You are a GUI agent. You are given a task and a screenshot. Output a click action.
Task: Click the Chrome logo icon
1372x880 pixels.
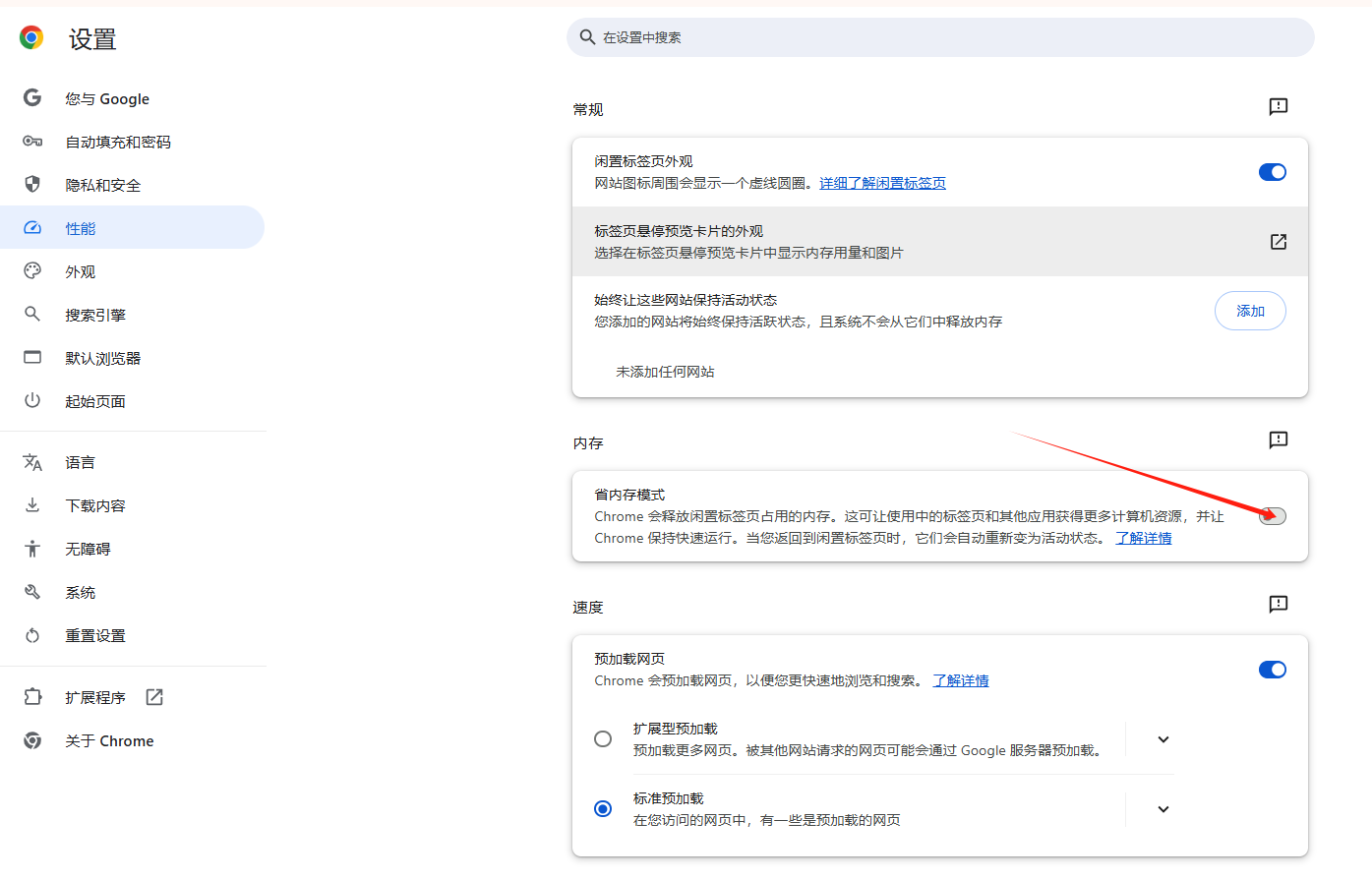[31, 38]
